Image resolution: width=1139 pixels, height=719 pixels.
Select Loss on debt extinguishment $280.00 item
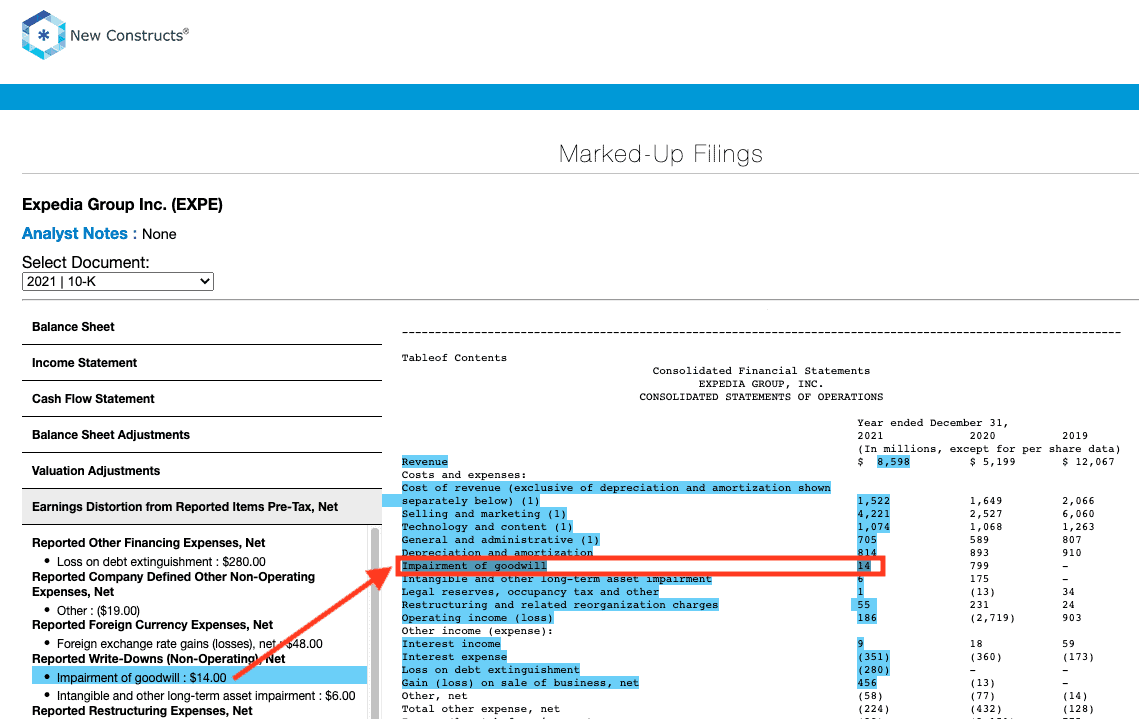tap(161, 561)
